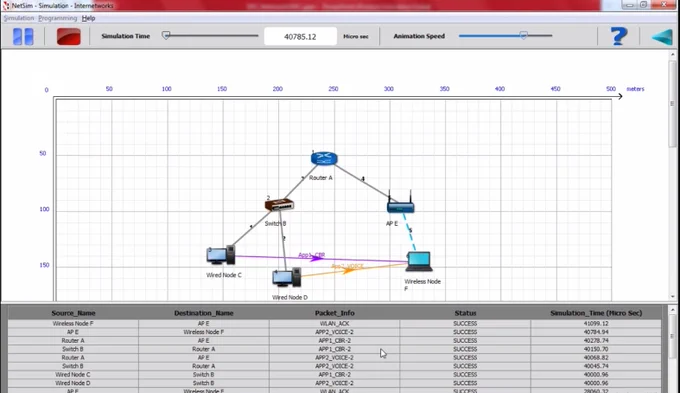Pause the simulation with the pause icon

click(x=23, y=36)
